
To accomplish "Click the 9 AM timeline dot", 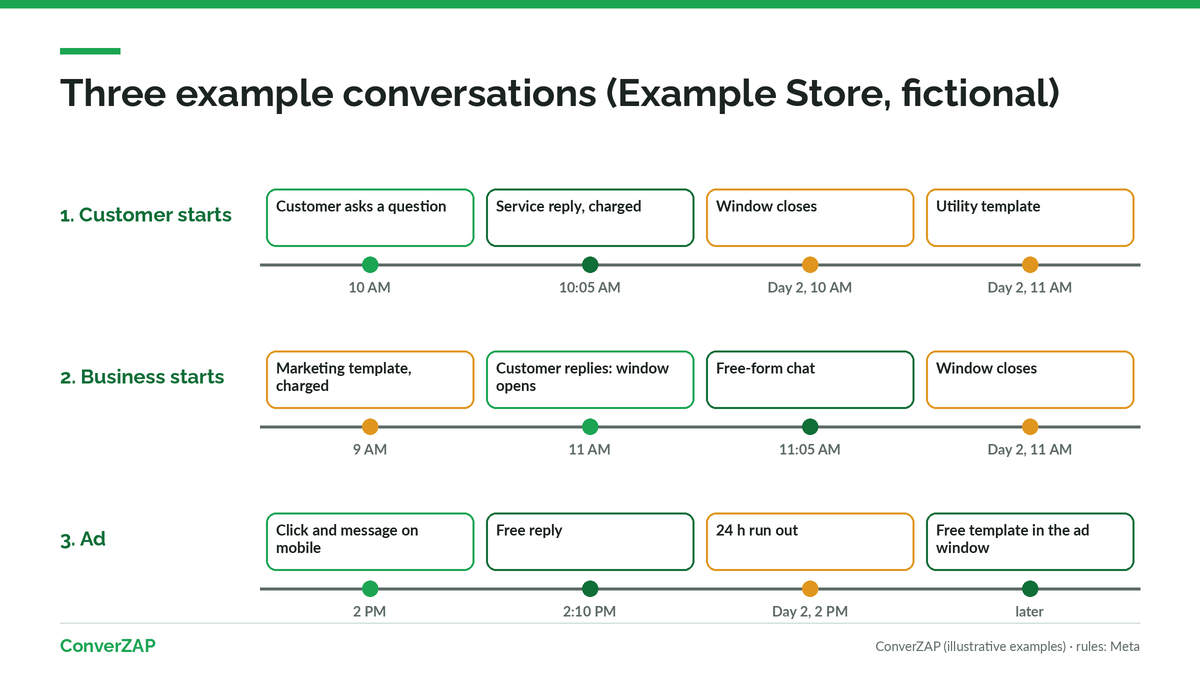I will [370, 427].
